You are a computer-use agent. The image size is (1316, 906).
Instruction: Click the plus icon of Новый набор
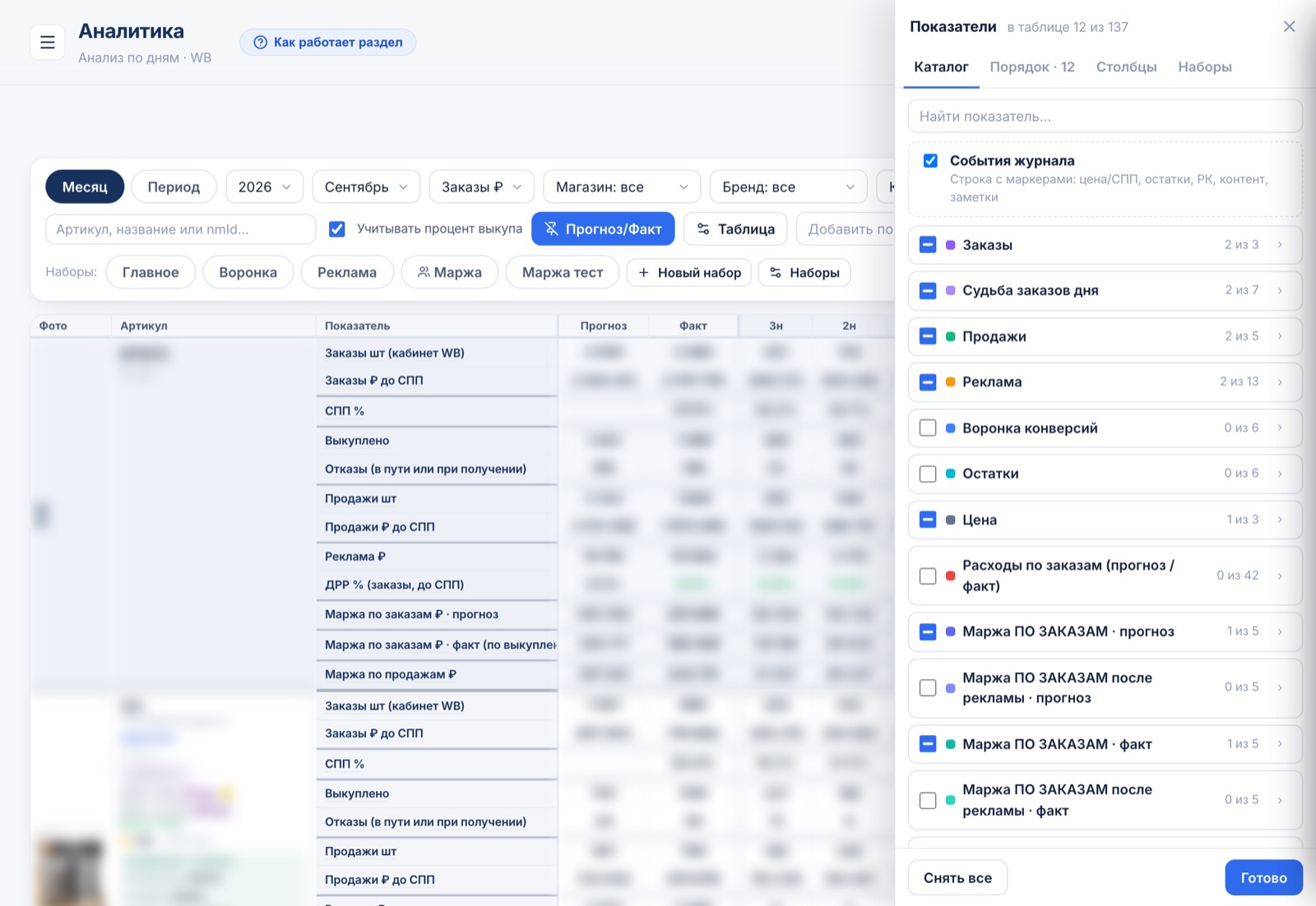click(644, 272)
